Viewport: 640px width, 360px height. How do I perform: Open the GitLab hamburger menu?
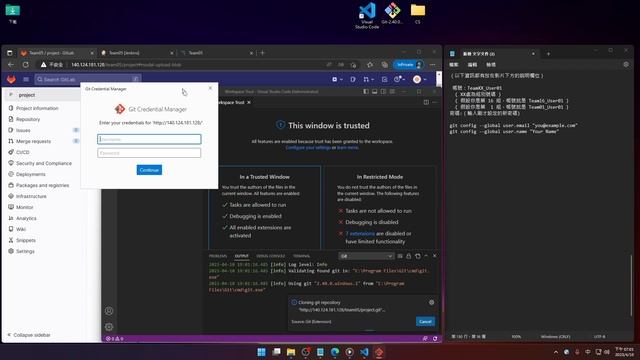(26, 79)
